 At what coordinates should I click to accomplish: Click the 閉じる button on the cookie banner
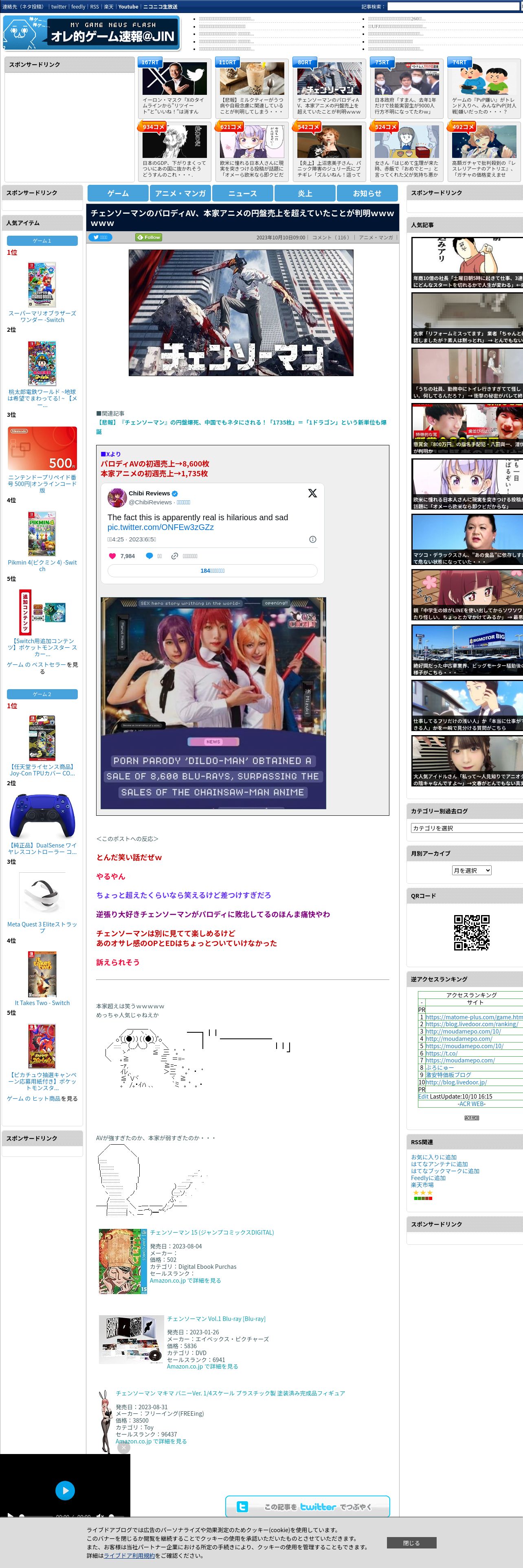tap(411, 1542)
